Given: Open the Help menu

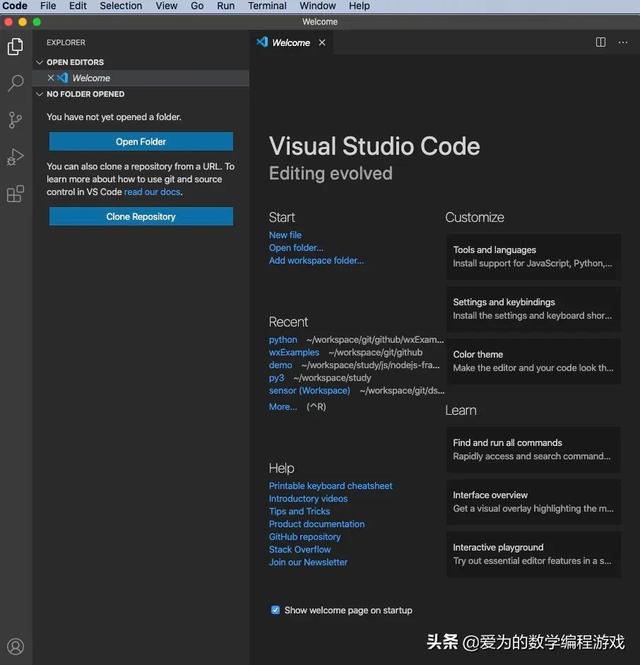Looking at the screenshot, I should click(359, 6).
